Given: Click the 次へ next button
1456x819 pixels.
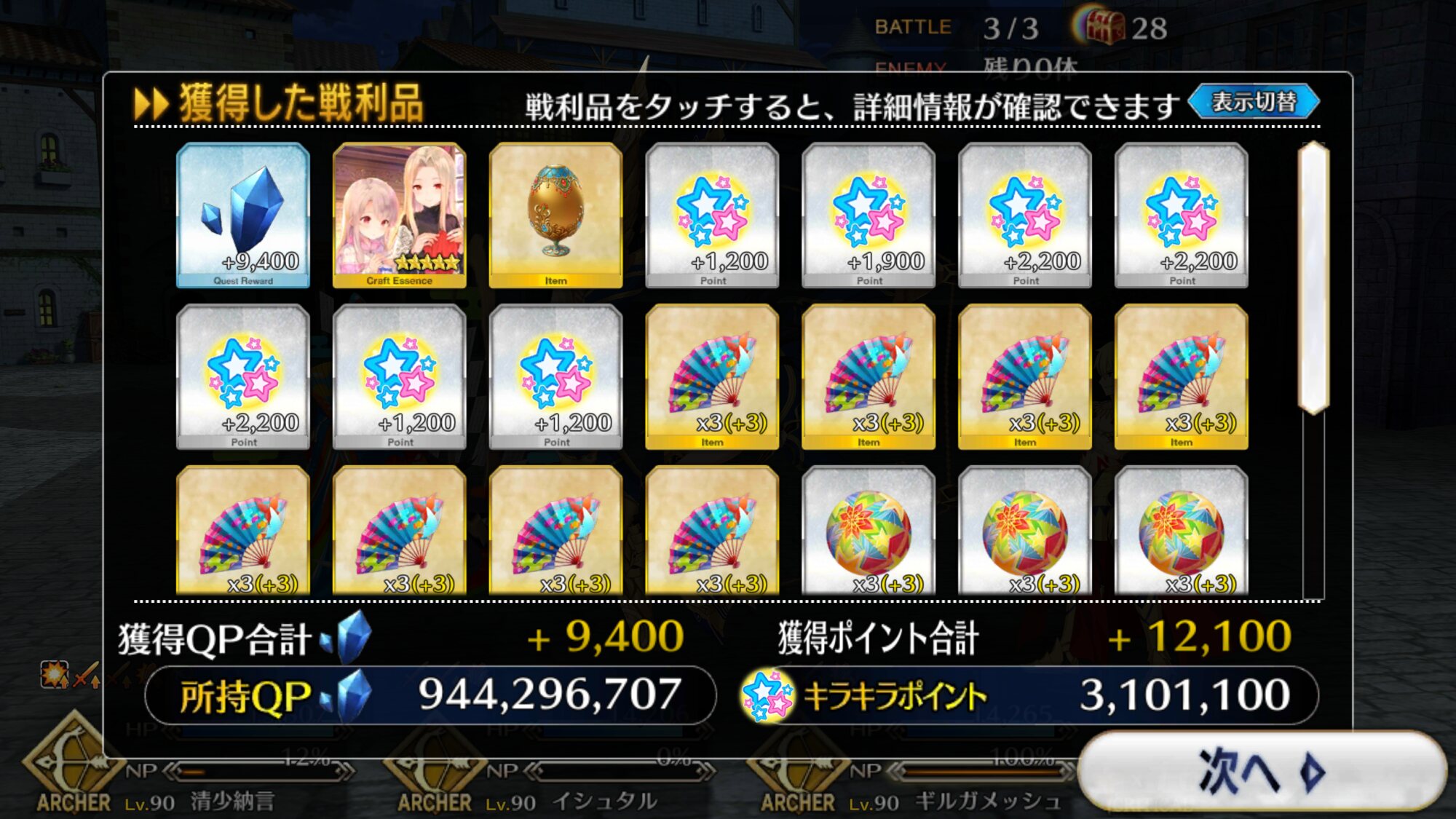Looking at the screenshot, I should pos(1262,772).
